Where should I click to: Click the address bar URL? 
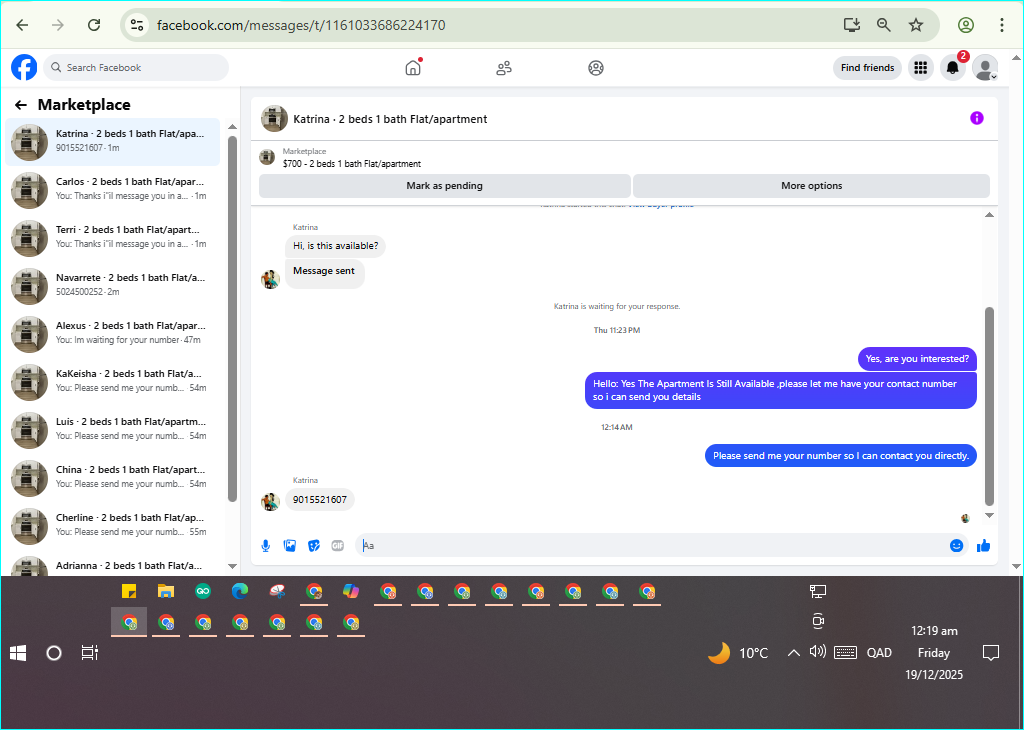[x=301, y=25]
